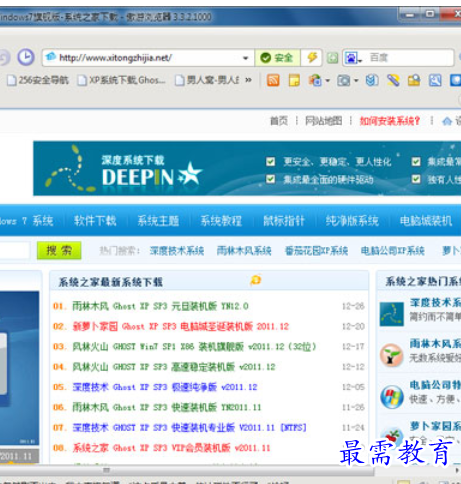Click the yellow folder-lock toolbar icon
Viewport: 461px width, 484px height.
pyautogui.click(x=414, y=80)
